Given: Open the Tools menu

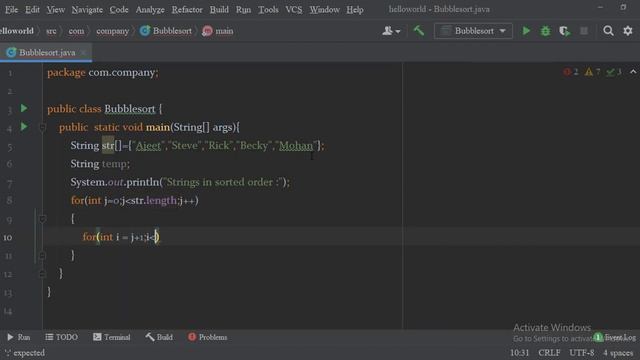Looking at the screenshot, I should click(x=268, y=9).
